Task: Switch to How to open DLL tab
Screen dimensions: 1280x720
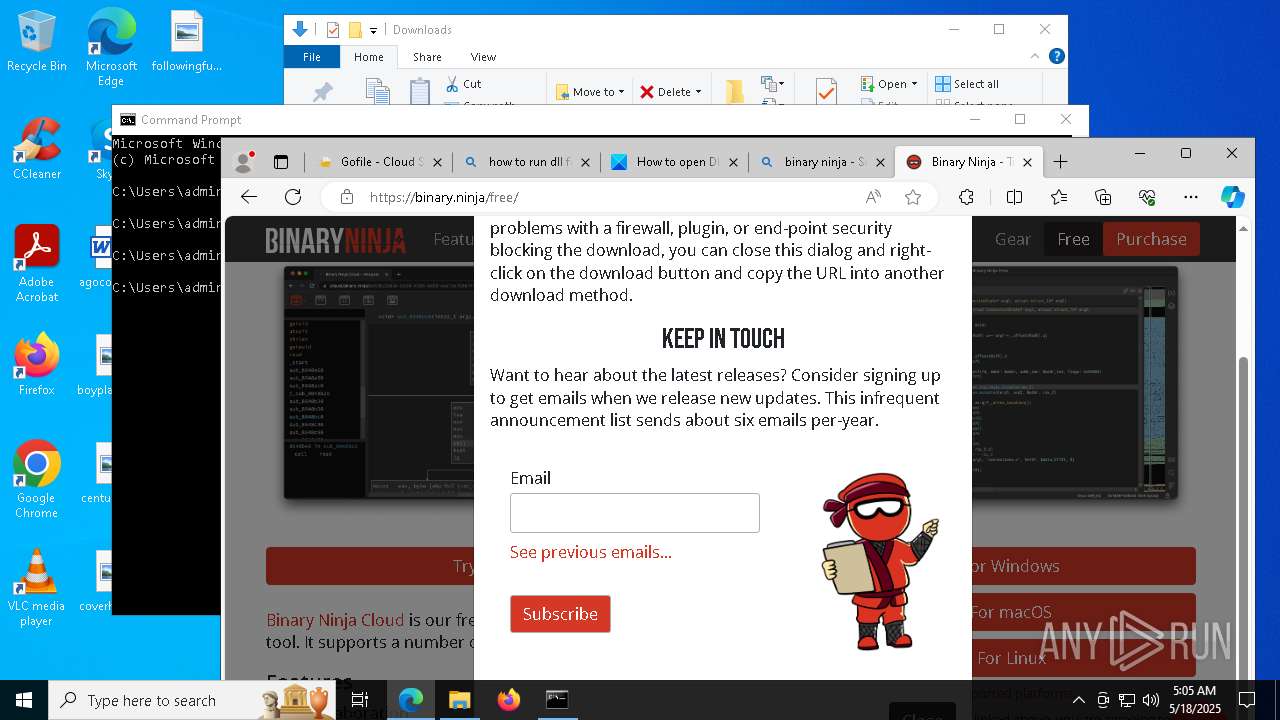Action: pos(675,162)
